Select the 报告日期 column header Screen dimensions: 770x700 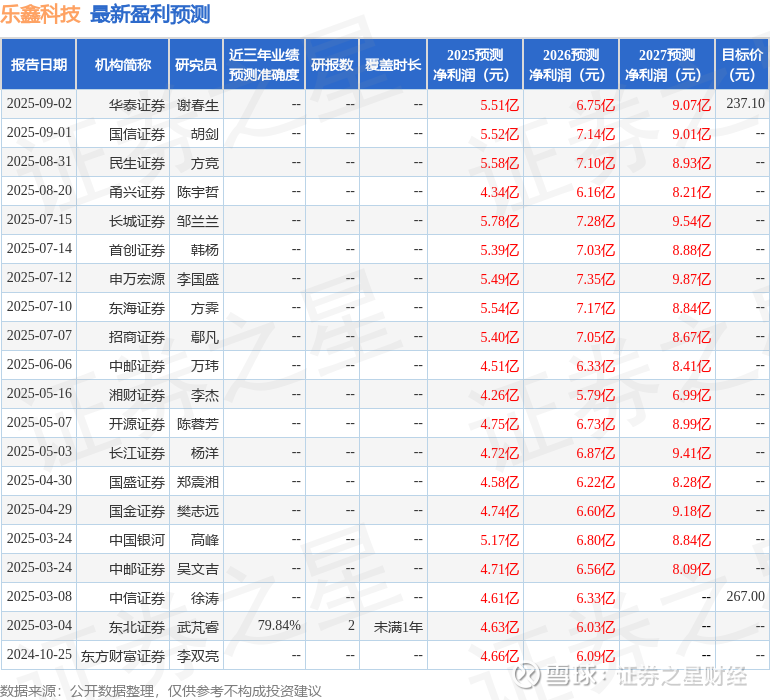(39, 64)
